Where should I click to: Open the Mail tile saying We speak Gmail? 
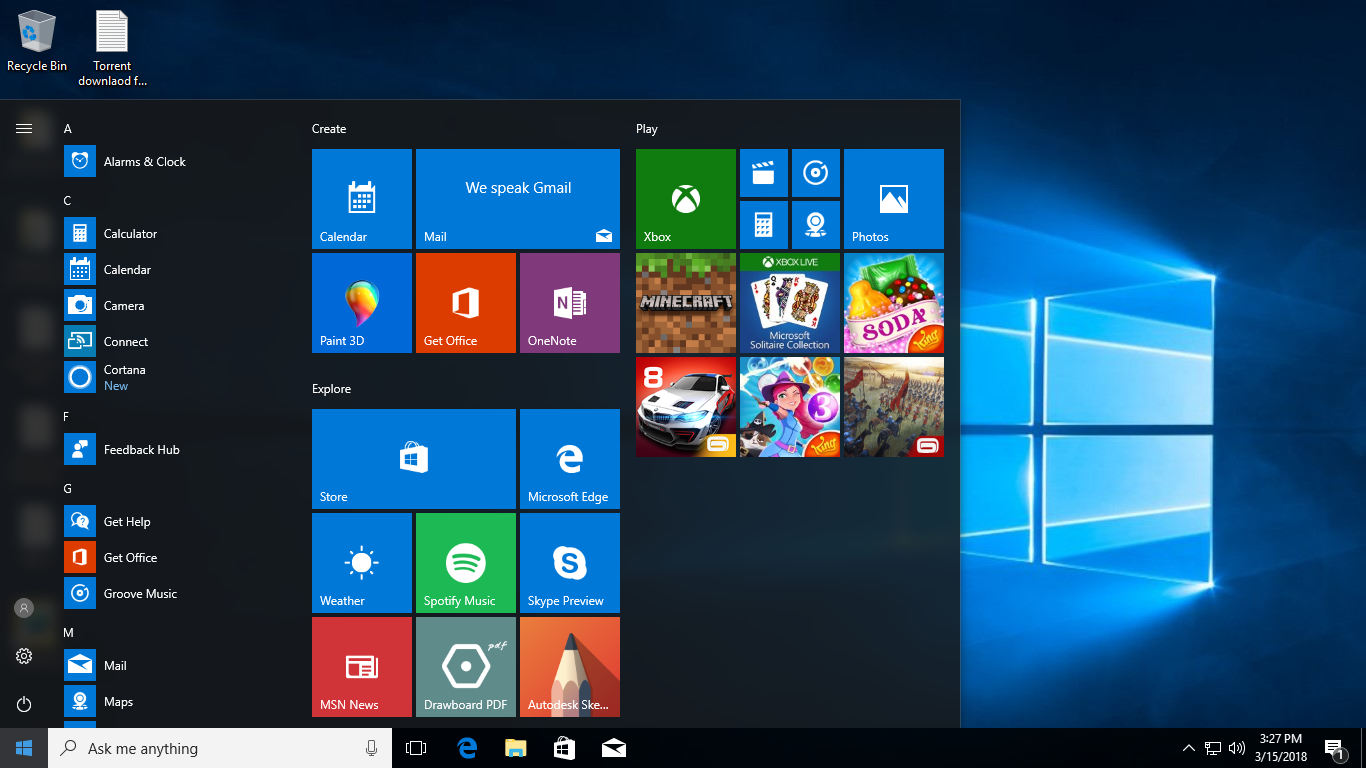coord(518,199)
